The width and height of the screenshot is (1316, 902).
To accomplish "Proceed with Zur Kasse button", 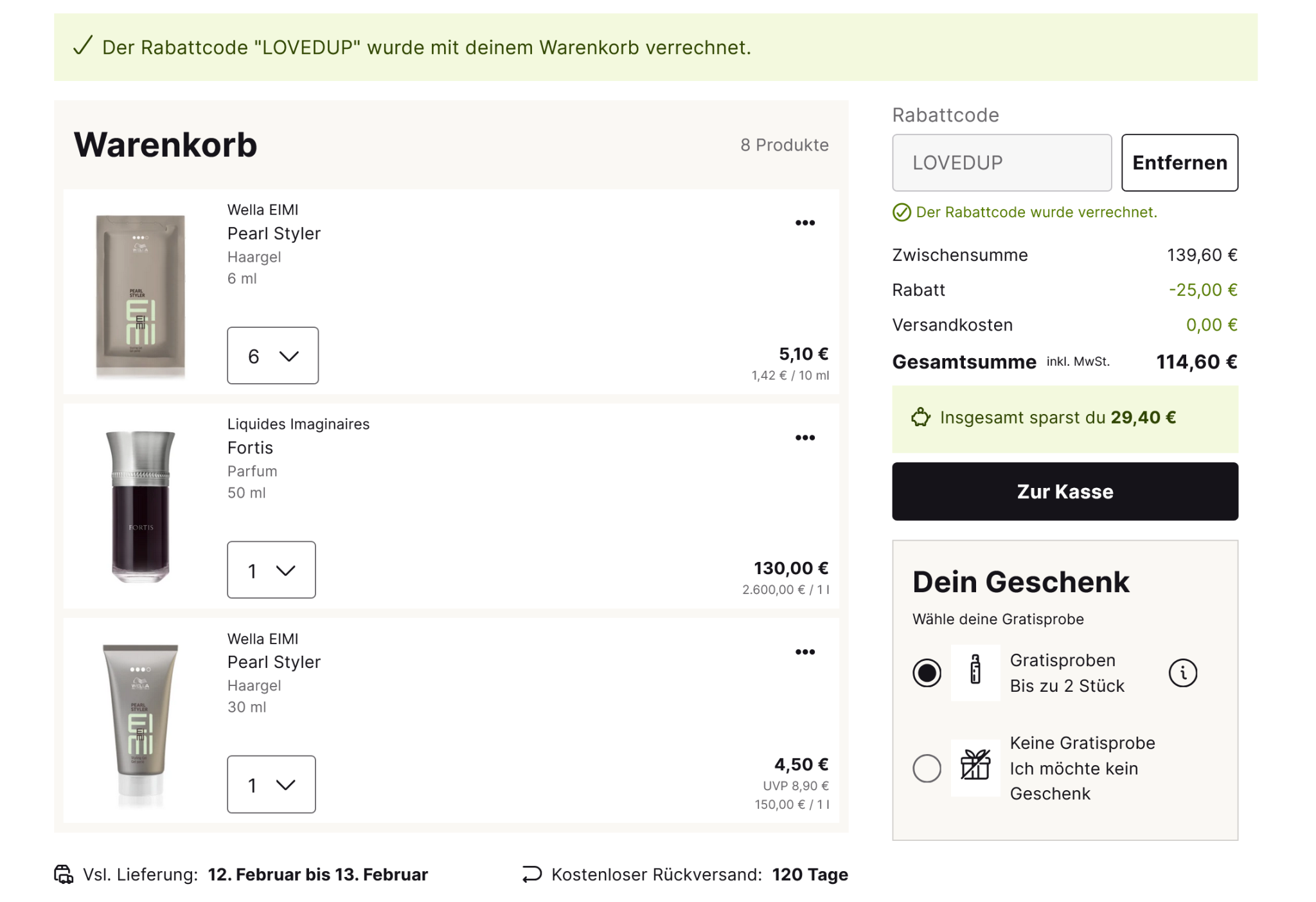I will coord(1065,492).
